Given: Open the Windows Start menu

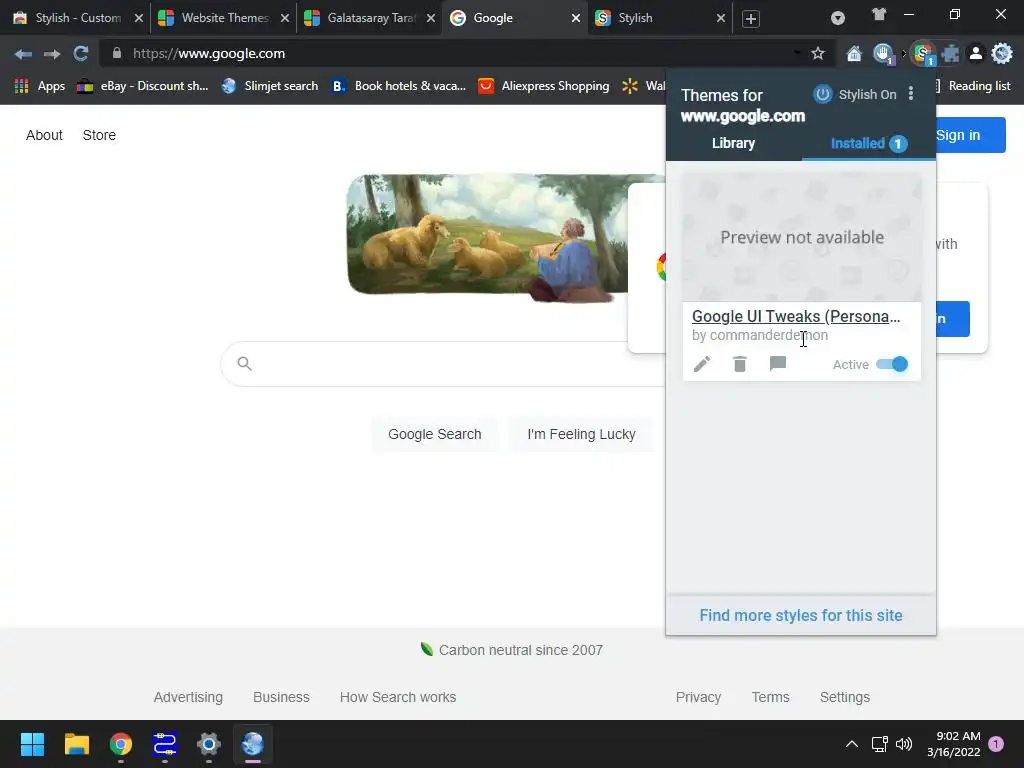Looking at the screenshot, I should tap(32, 744).
